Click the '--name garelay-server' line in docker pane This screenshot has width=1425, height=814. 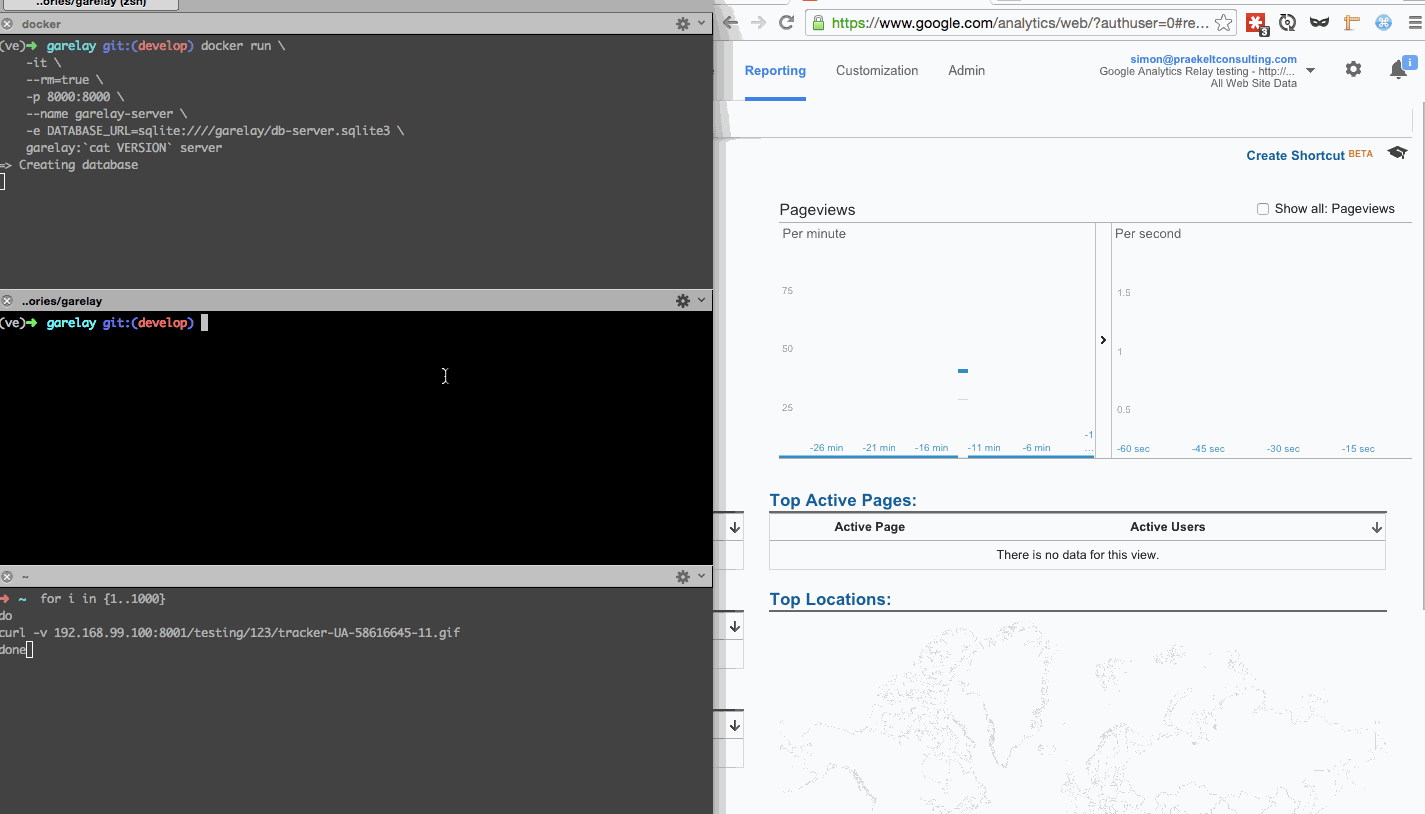[x=106, y=114]
